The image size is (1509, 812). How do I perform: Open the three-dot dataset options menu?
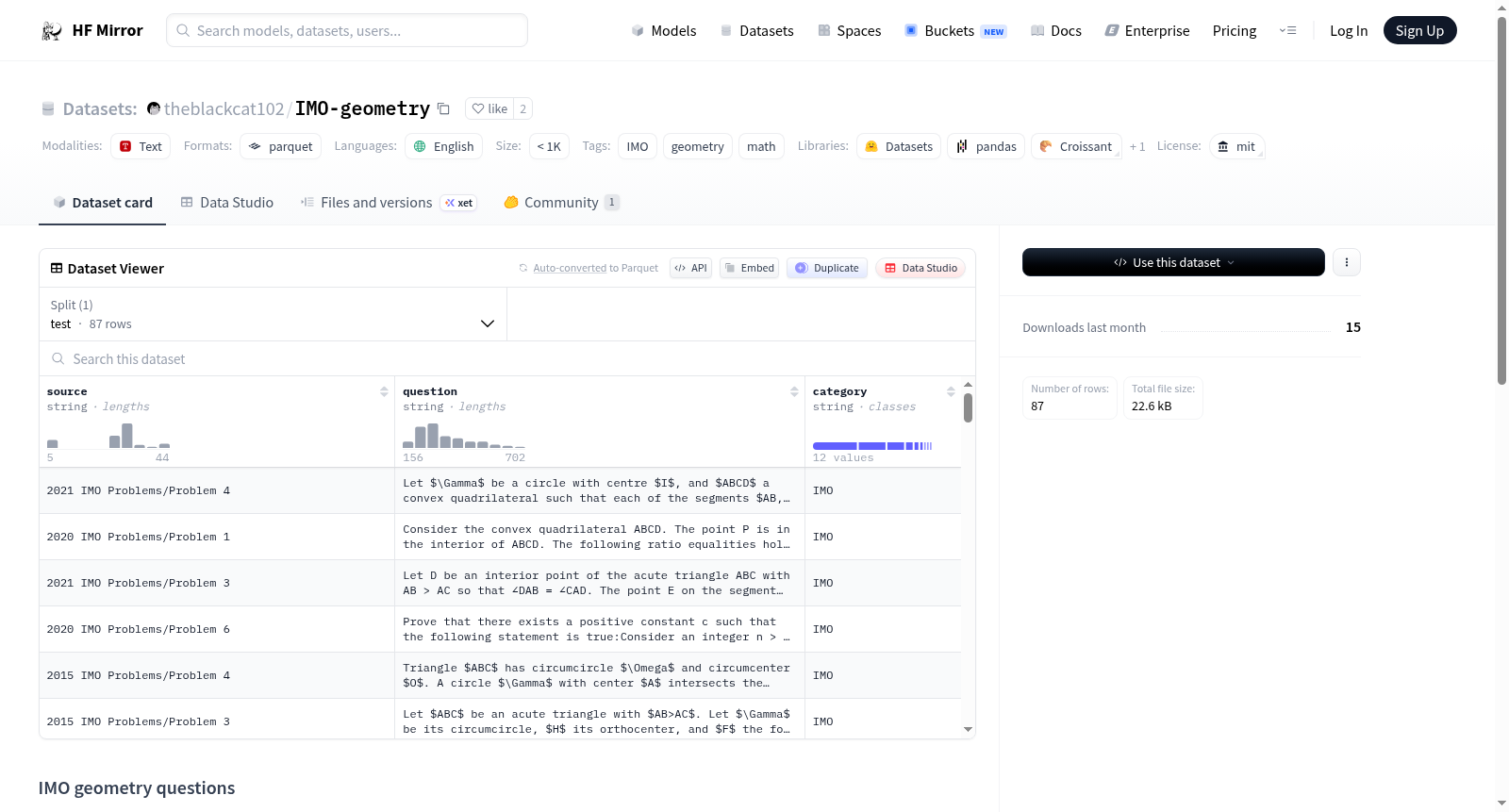pos(1347,262)
